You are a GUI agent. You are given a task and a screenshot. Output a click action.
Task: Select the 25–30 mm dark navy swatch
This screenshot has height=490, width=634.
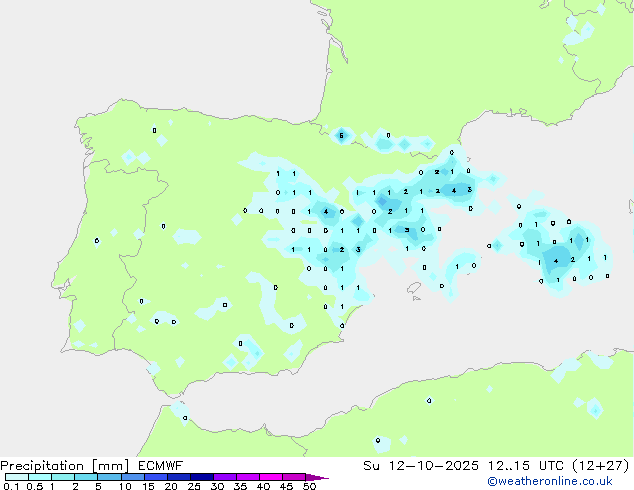coord(201,477)
